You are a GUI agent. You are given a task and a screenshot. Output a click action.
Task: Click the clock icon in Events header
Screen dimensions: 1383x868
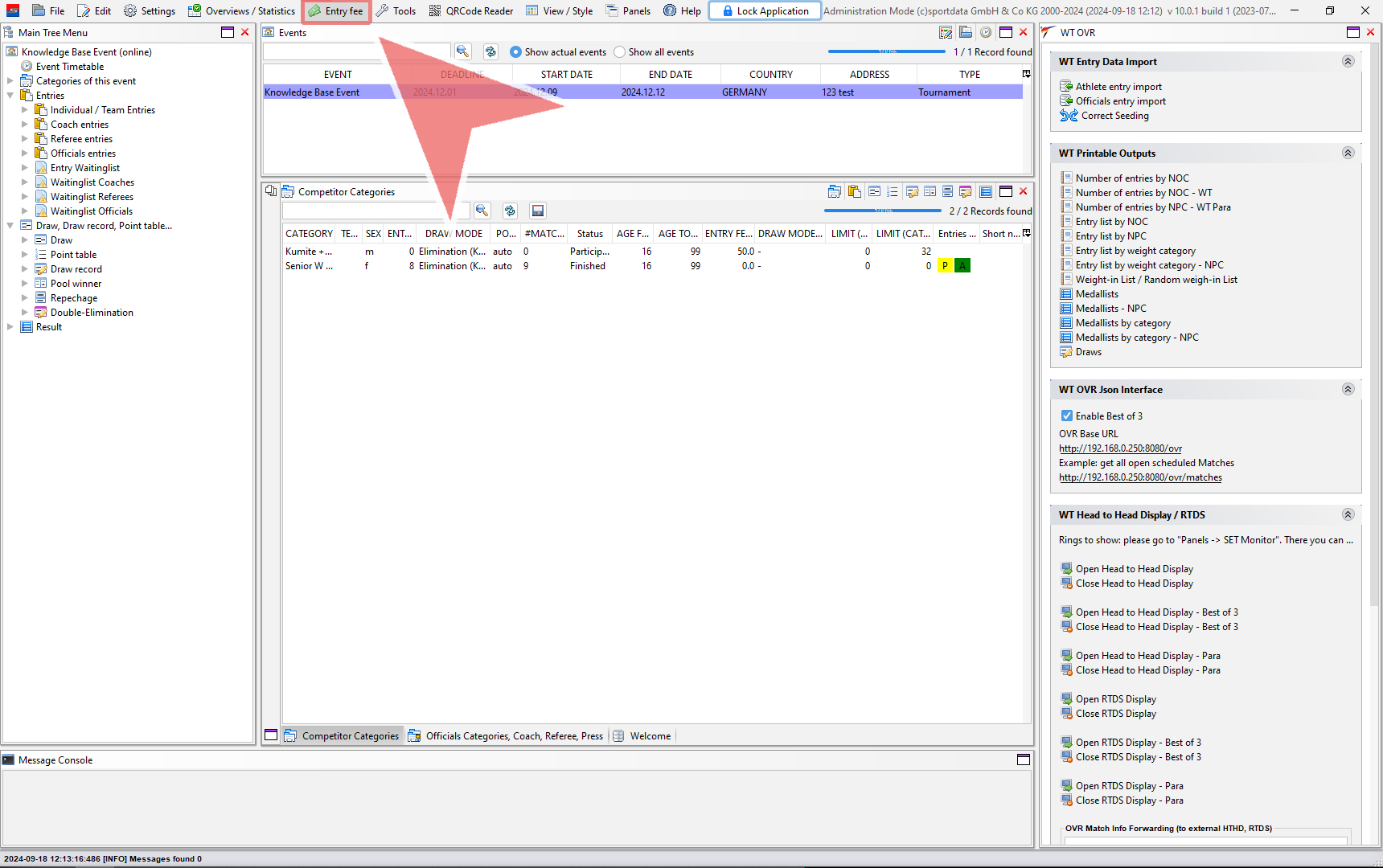(x=985, y=33)
